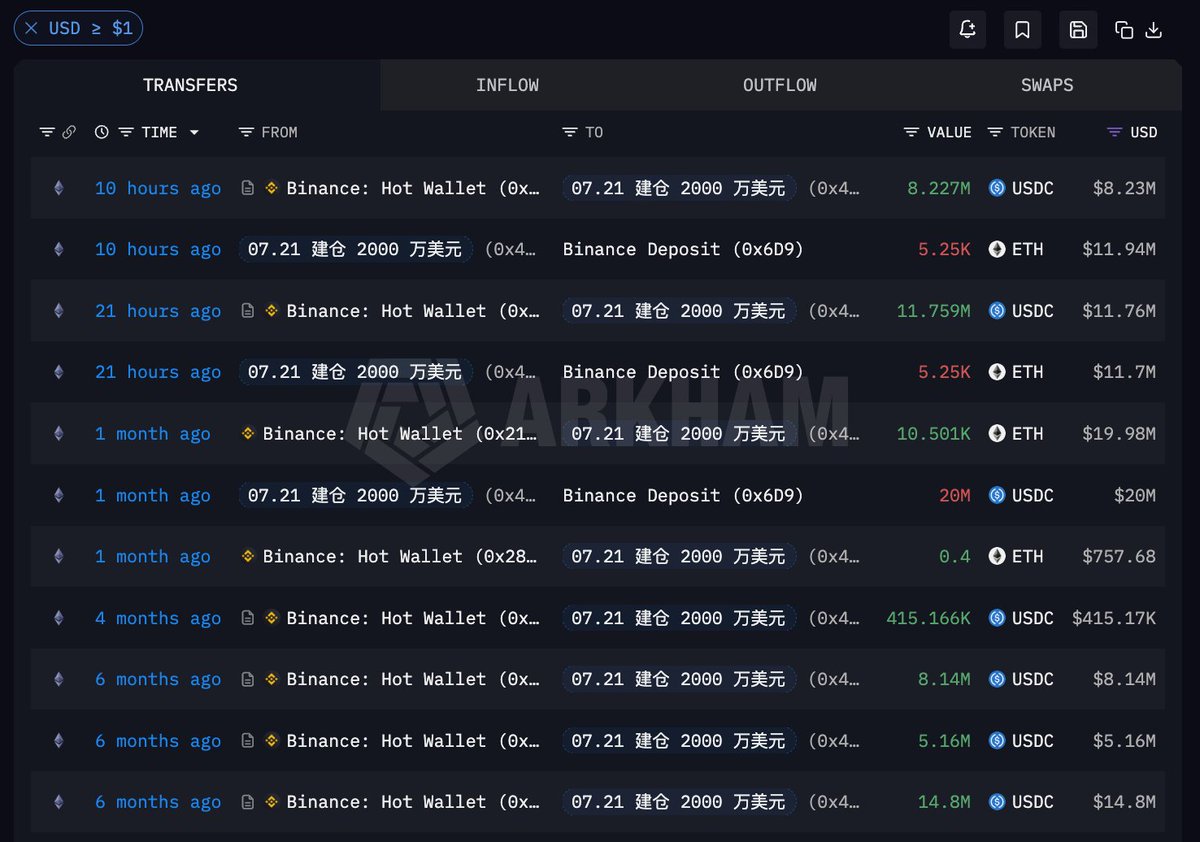
Task: Click the clock icon next to TIME
Action: tap(102, 132)
